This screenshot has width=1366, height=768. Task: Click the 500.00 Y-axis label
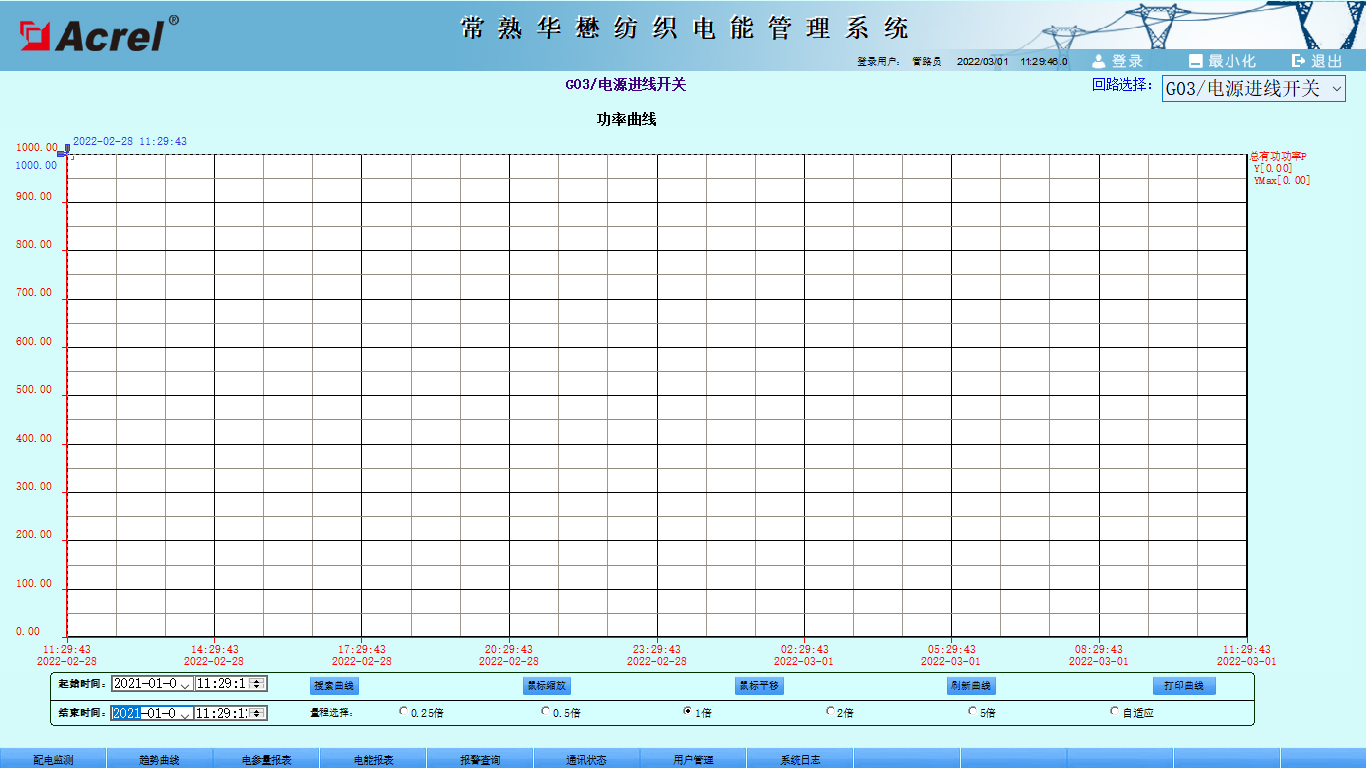(34, 390)
